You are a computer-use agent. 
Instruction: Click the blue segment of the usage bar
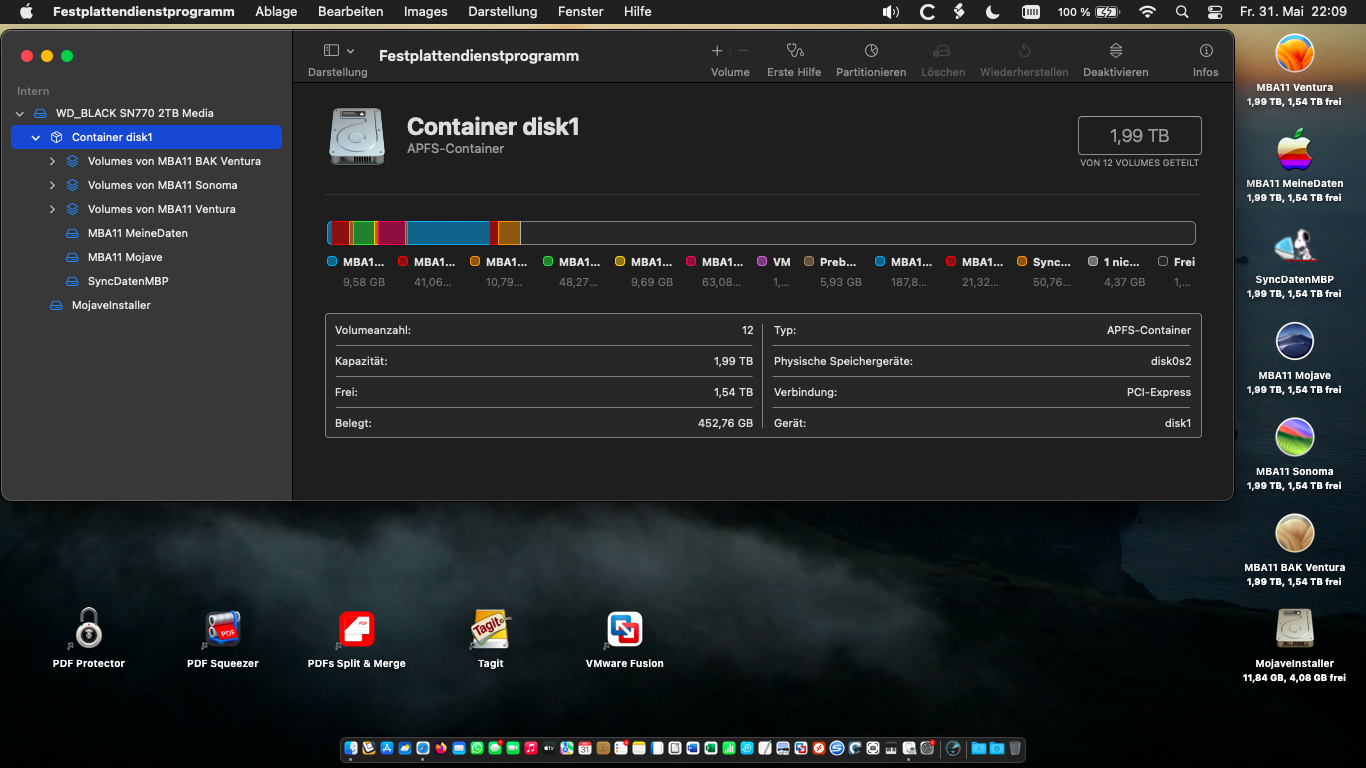coord(448,233)
